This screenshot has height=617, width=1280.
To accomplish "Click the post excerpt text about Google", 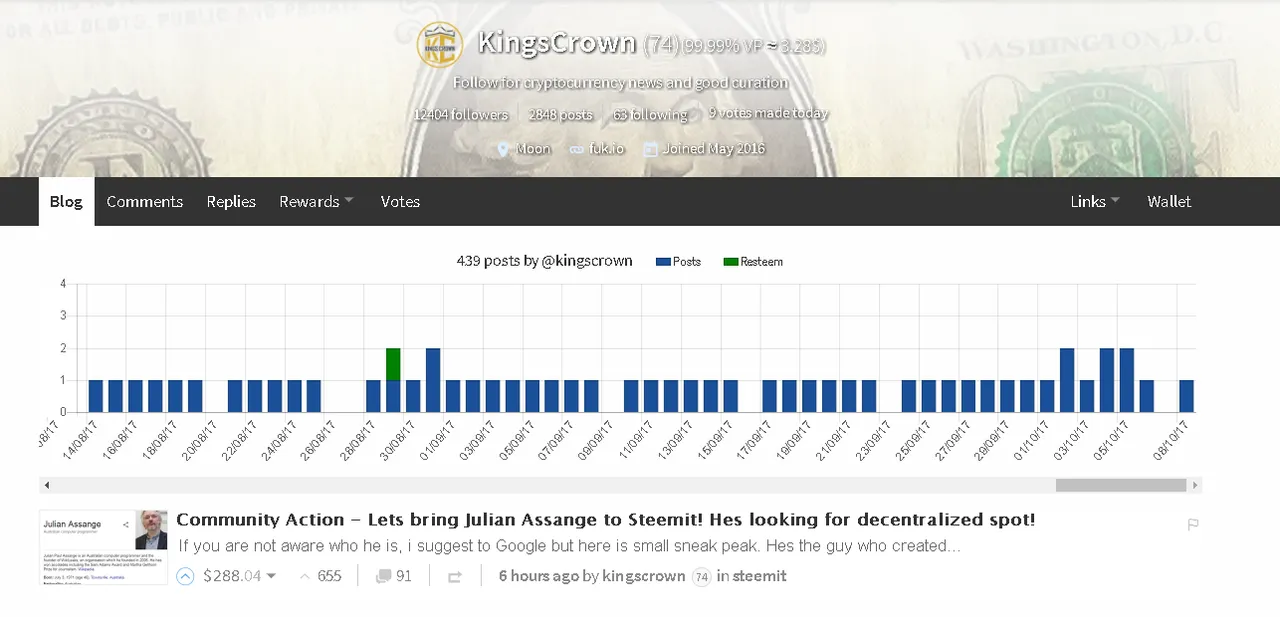I will coord(569,546).
